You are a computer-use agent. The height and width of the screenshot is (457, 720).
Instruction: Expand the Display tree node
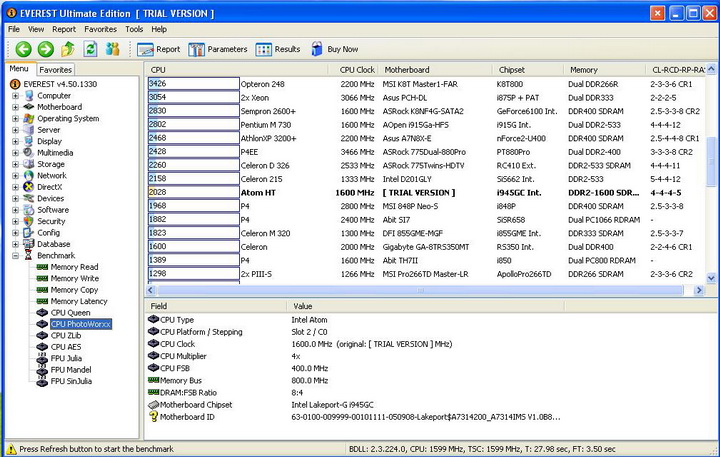coord(15,141)
